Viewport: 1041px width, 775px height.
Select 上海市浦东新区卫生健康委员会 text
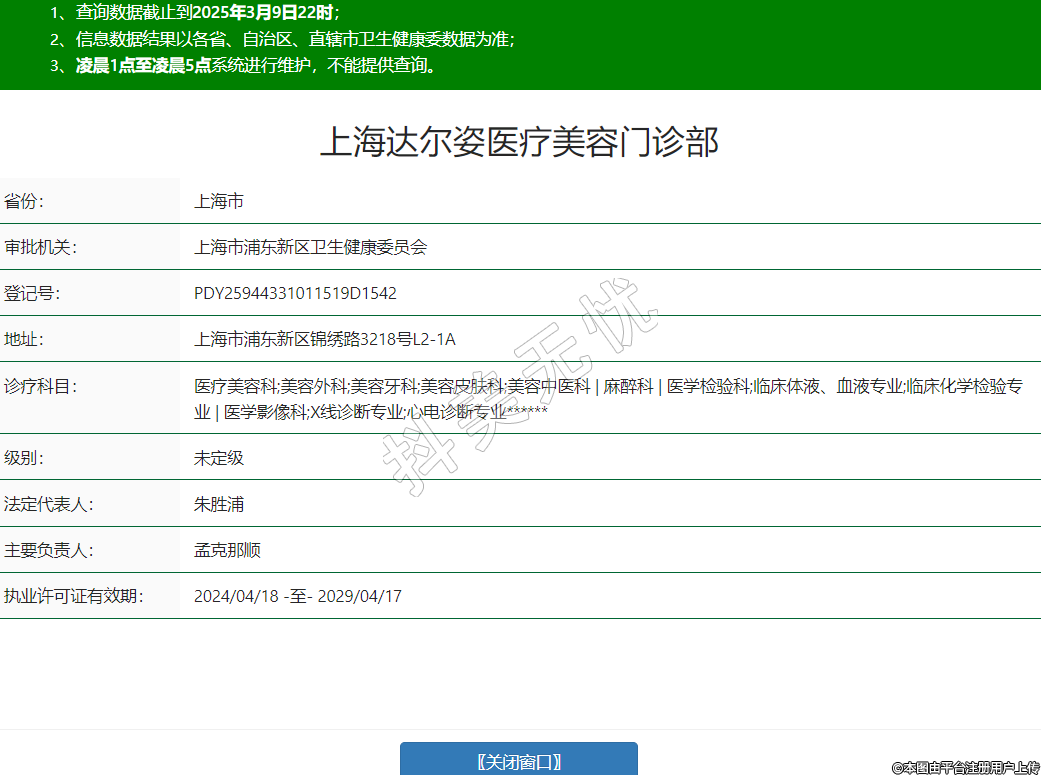coord(310,247)
